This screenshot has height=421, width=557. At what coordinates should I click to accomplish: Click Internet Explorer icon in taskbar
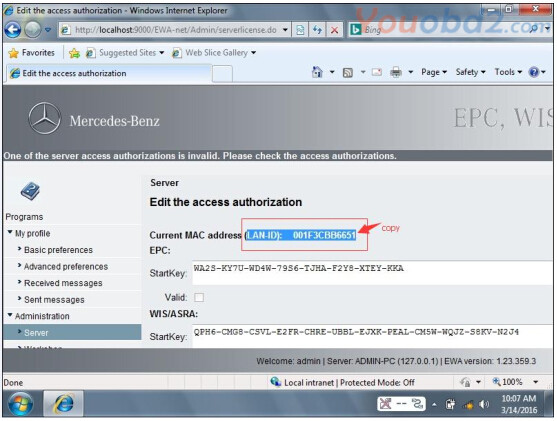(x=64, y=403)
